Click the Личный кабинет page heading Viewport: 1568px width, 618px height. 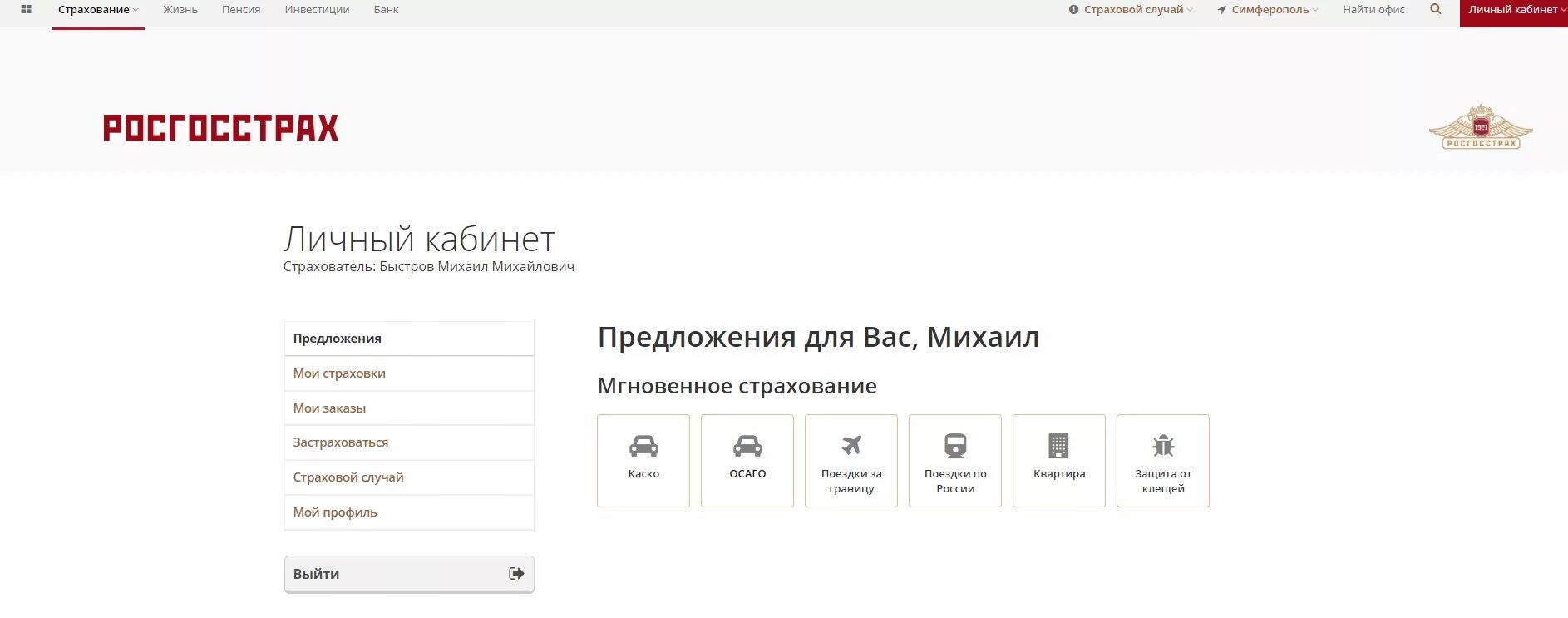(419, 240)
